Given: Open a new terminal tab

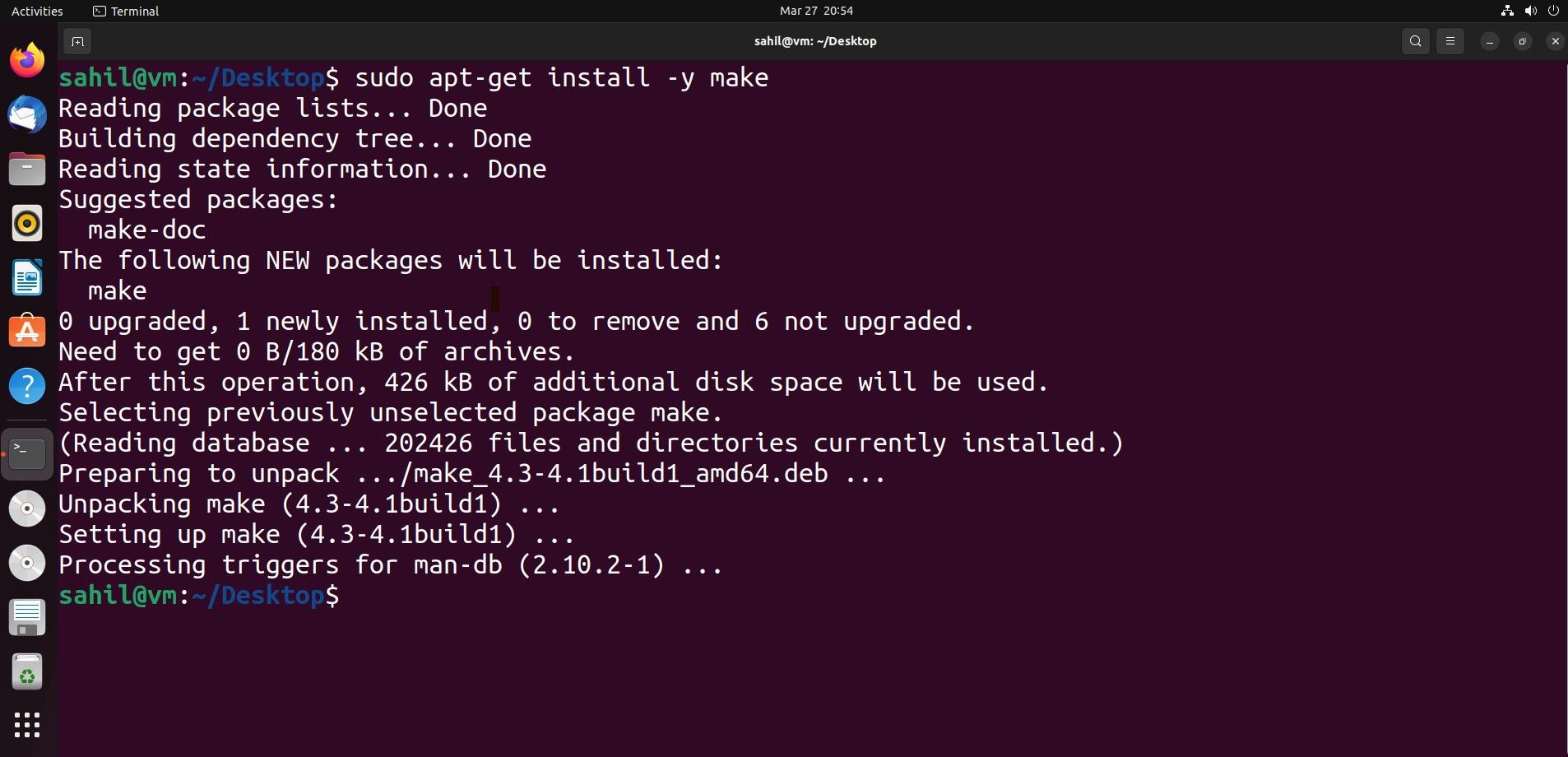Looking at the screenshot, I should pos(77,41).
